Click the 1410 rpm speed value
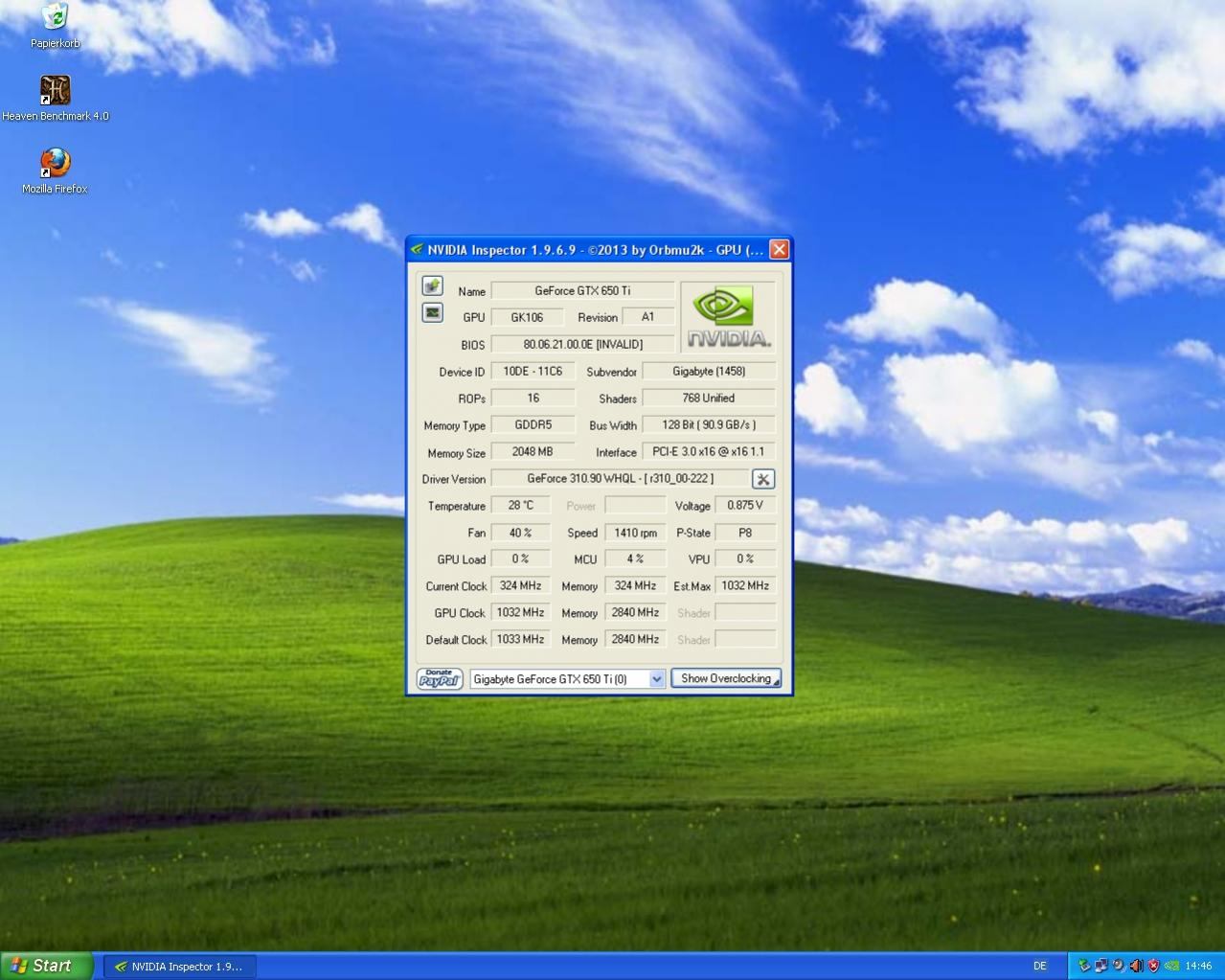Viewport: 1225px width, 980px height. pyautogui.click(x=635, y=532)
